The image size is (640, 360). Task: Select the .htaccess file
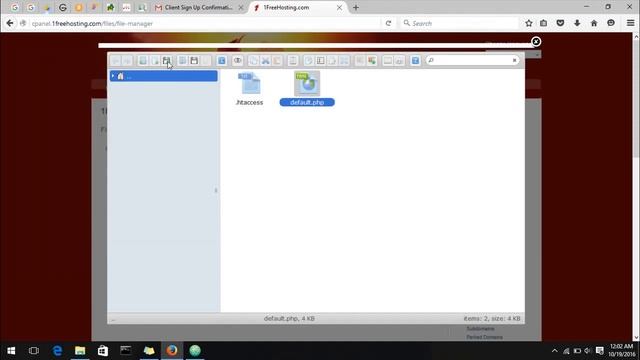click(x=249, y=89)
